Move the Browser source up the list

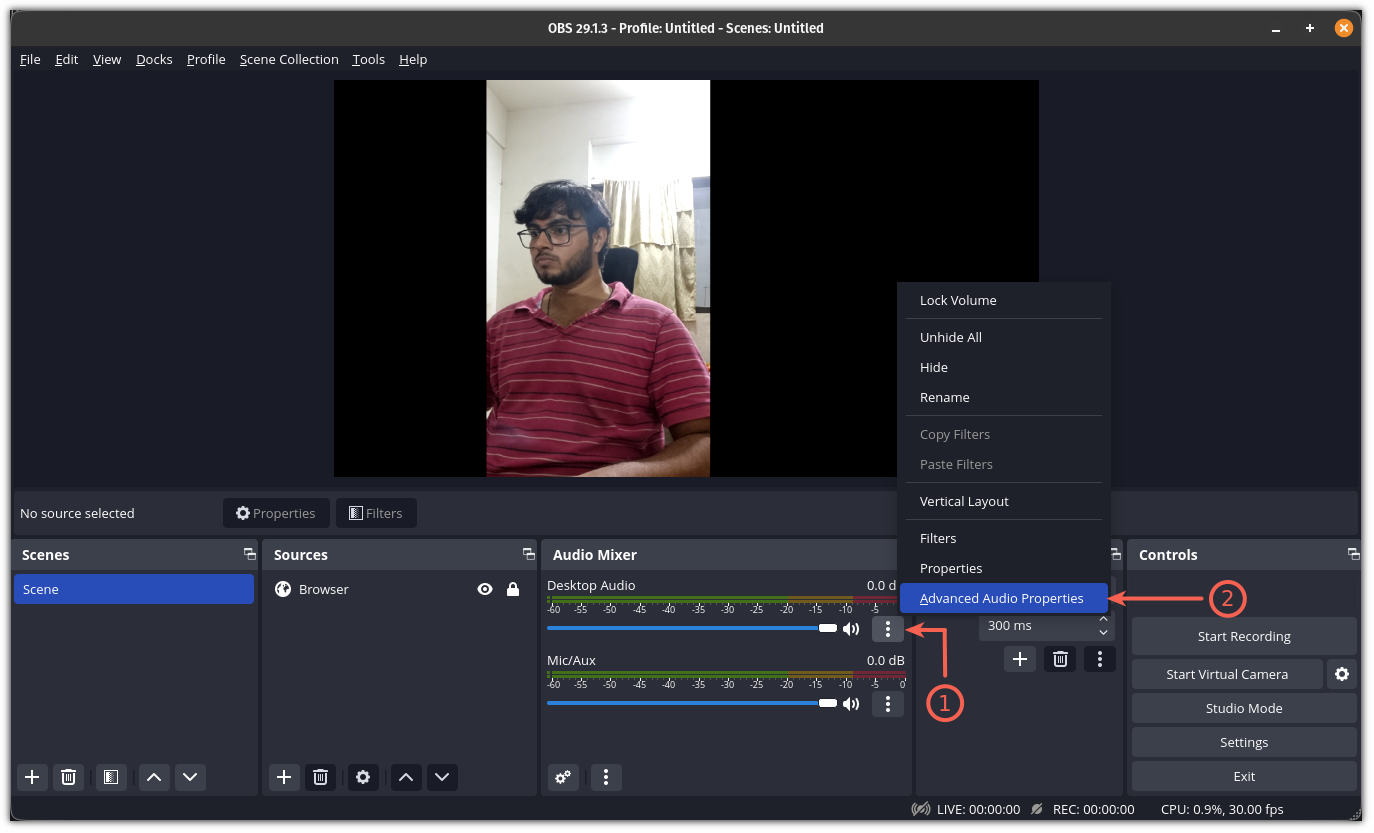405,777
